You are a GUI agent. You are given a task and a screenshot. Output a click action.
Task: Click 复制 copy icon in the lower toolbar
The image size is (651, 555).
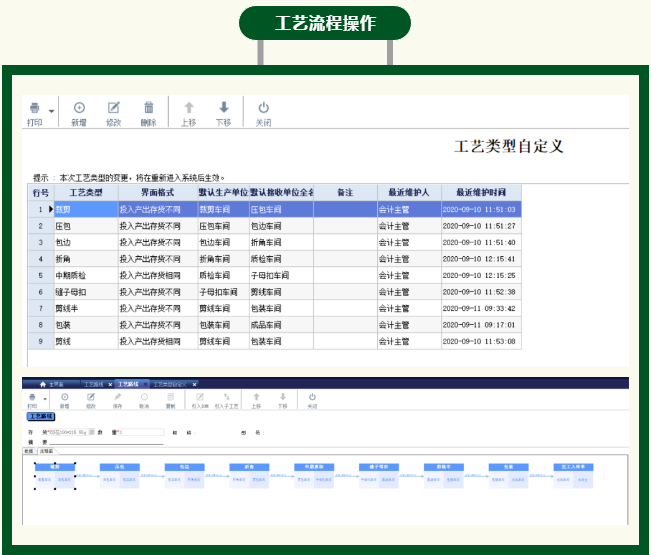tap(170, 397)
